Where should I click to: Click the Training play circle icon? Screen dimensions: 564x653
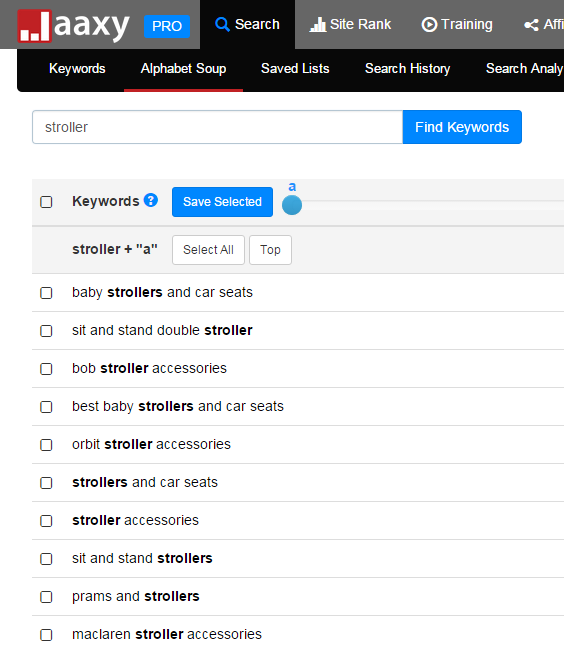tap(429, 25)
